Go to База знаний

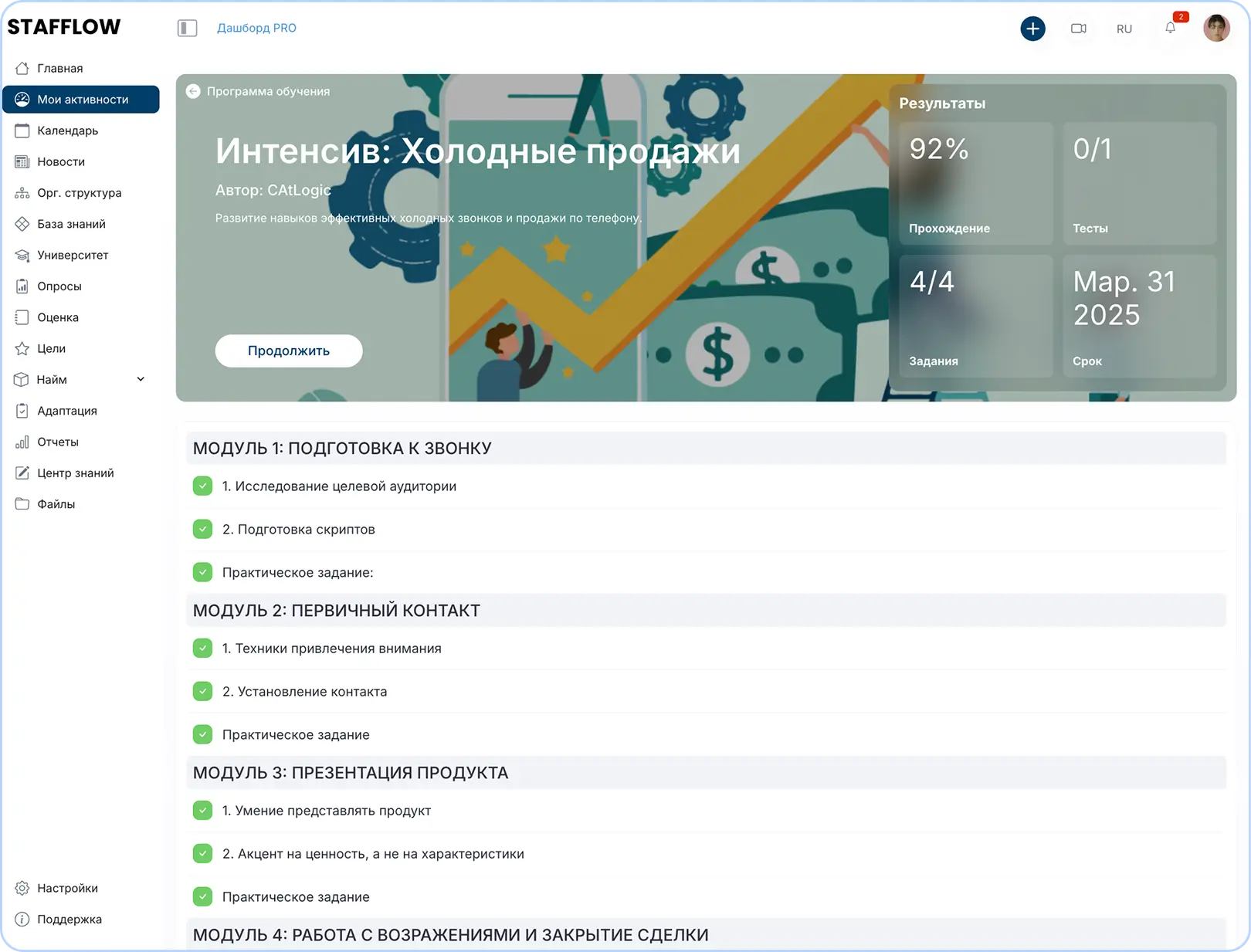point(71,224)
